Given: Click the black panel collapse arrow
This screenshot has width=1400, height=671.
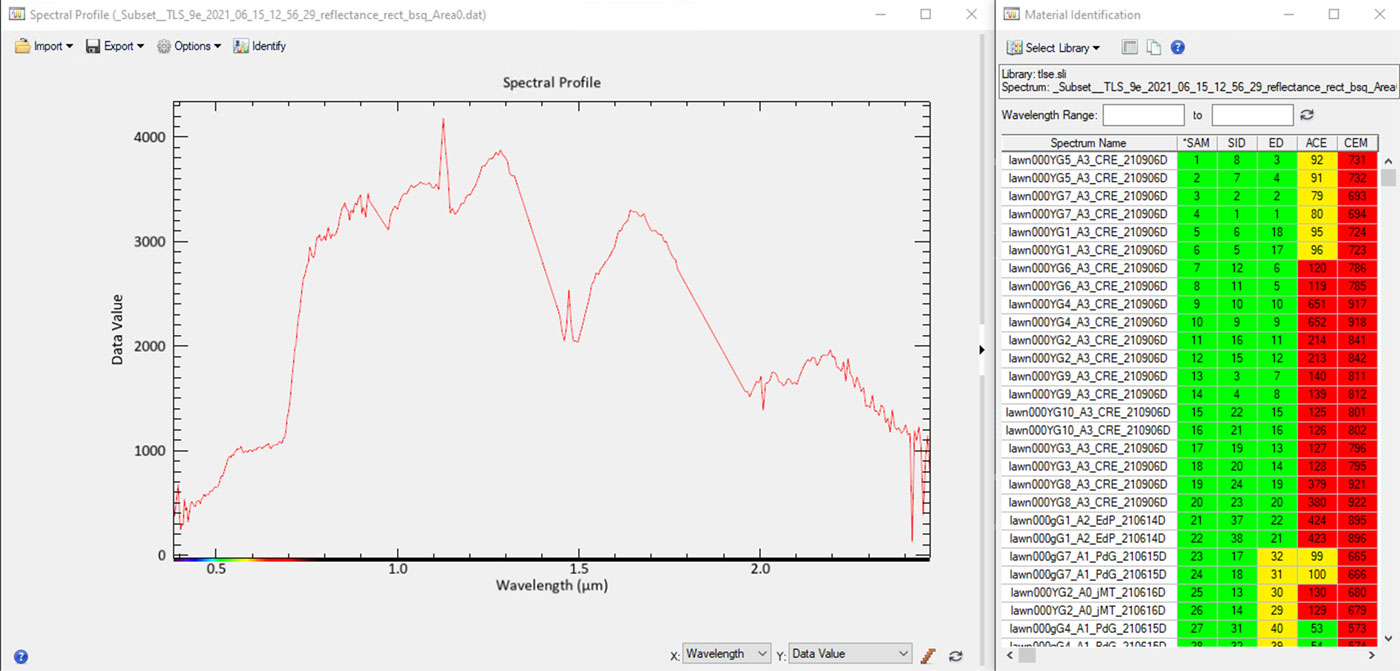Looking at the screenshot, I should pyautogui.click(x=981, y=349).
